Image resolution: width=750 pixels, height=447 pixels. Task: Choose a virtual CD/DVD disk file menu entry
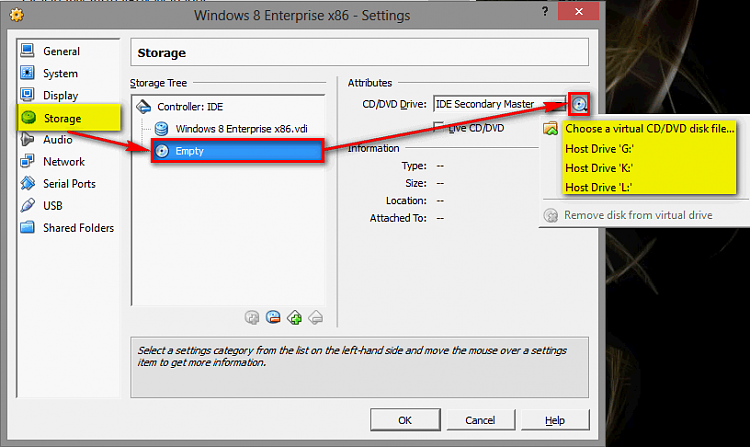(x=650, y=129)
